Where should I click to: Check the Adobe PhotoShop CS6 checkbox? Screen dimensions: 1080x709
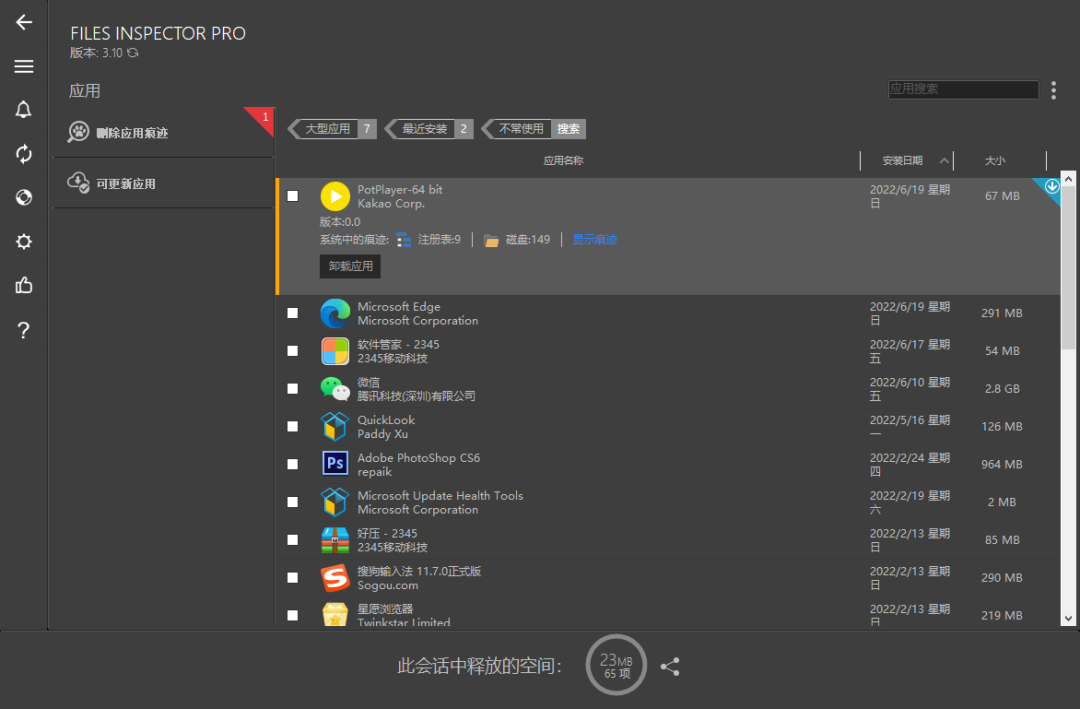pos(293,464)
